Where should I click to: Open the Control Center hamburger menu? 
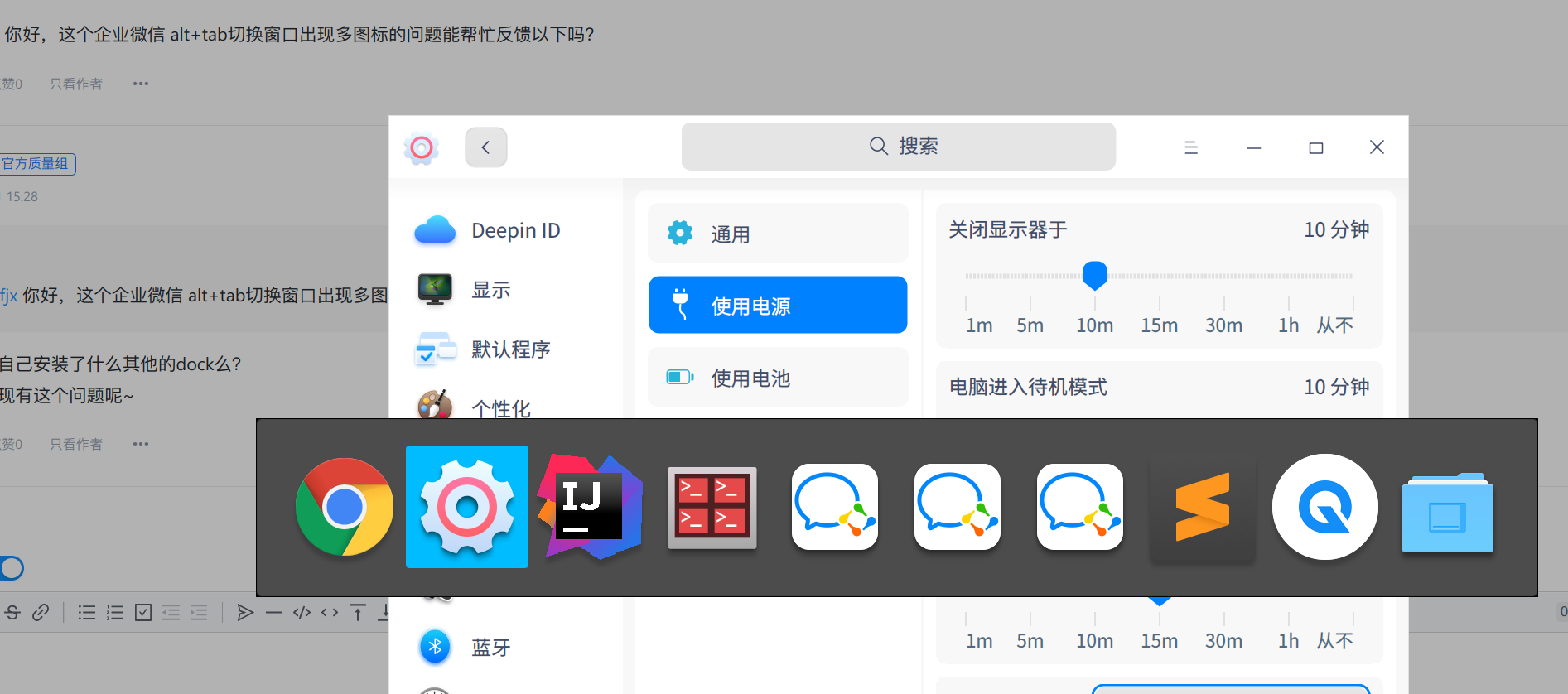pos(1191,147)
